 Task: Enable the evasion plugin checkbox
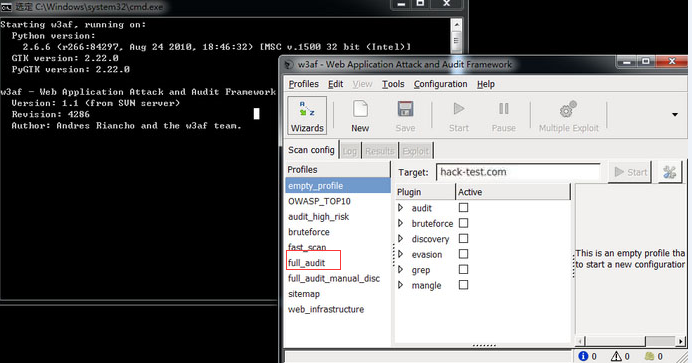[463, 254]
